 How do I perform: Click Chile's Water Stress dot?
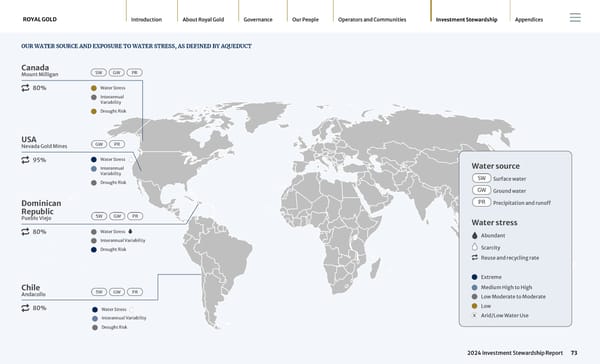pos(95,310)
